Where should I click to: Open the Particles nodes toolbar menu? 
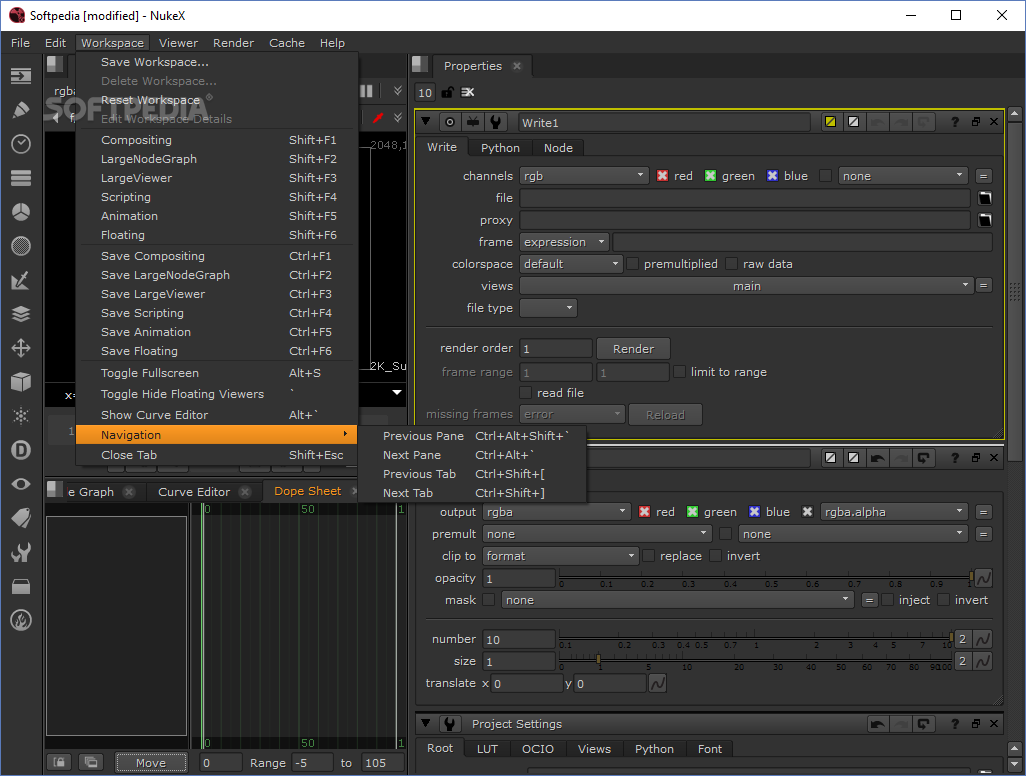point(21,416)
